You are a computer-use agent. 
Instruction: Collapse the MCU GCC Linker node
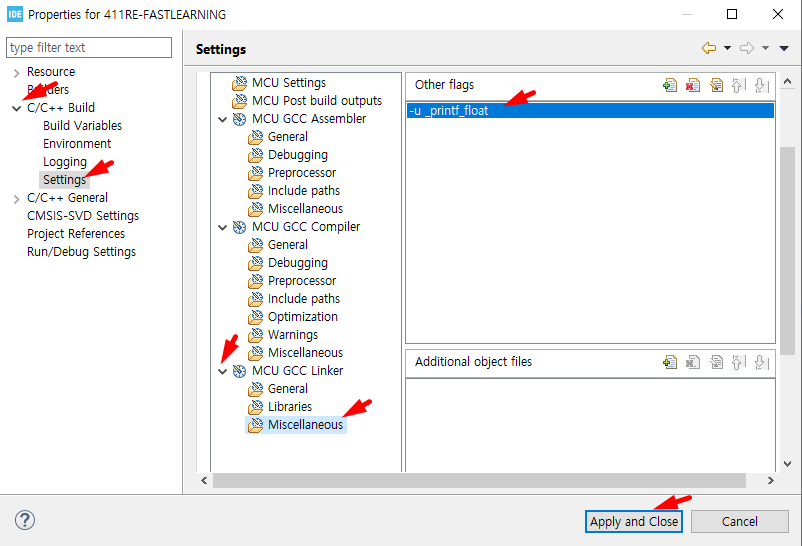pos(222,371)
